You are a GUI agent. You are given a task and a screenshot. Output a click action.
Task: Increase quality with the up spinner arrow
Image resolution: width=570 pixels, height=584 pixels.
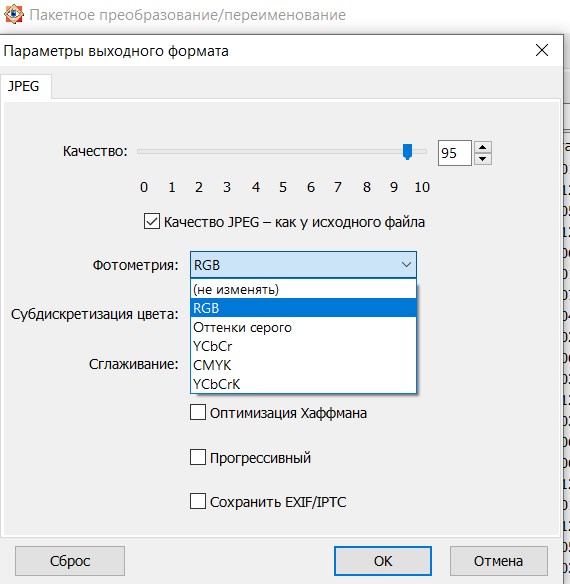coord(482,147)
